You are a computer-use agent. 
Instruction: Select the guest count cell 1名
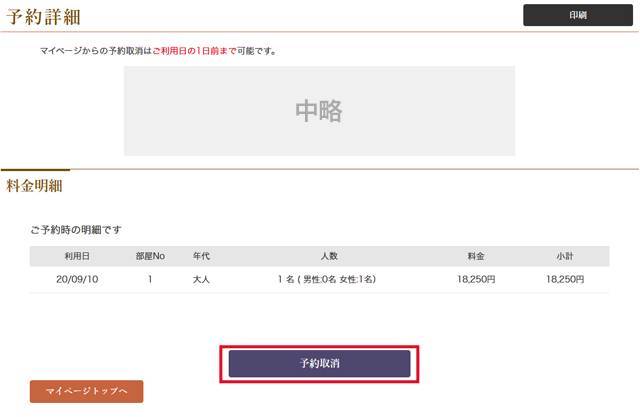tap(327, 280)
